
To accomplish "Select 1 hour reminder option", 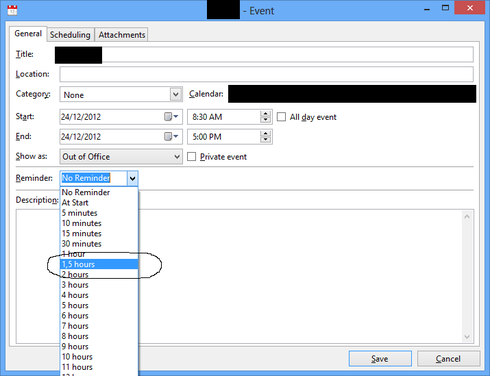I will [99, 254].
